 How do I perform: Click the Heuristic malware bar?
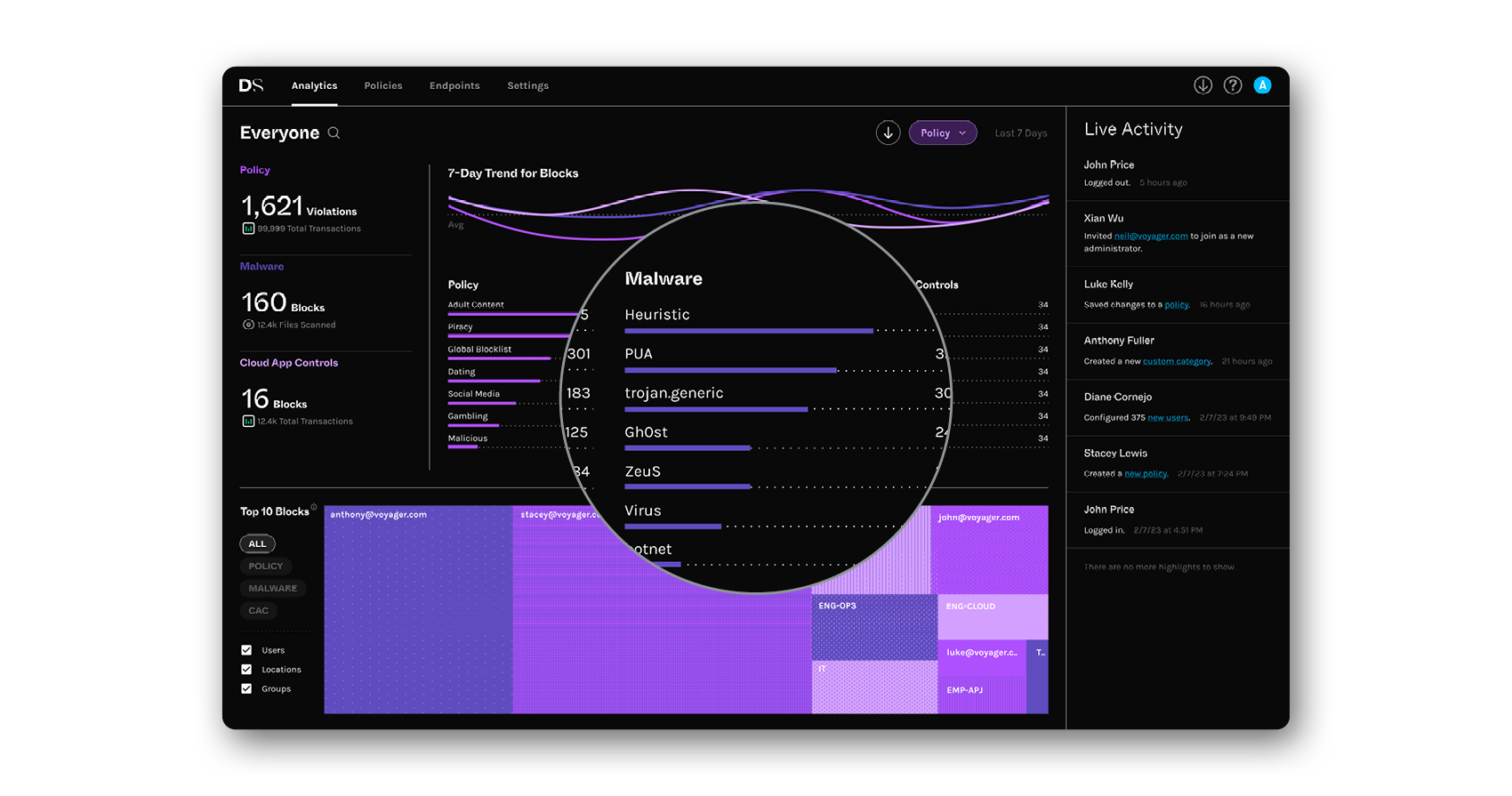(748, 330)
